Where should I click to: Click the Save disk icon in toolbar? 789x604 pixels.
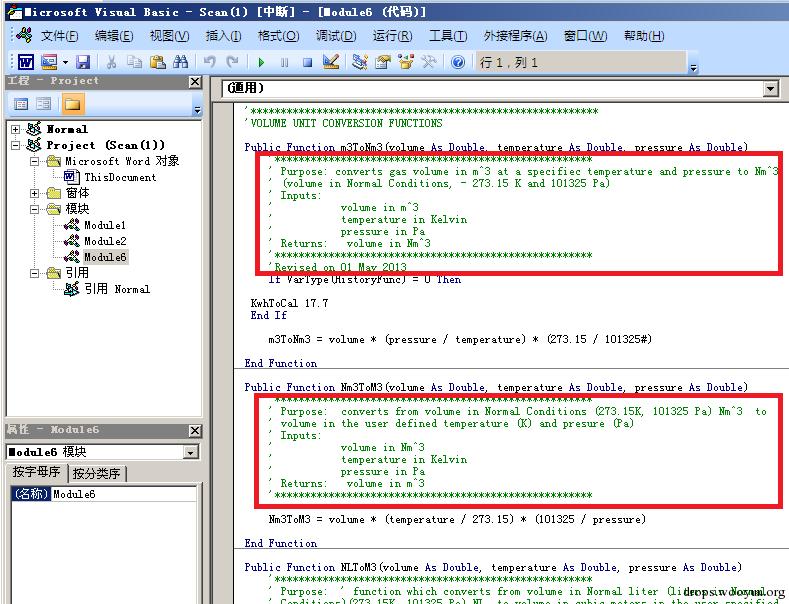[83, 62]
